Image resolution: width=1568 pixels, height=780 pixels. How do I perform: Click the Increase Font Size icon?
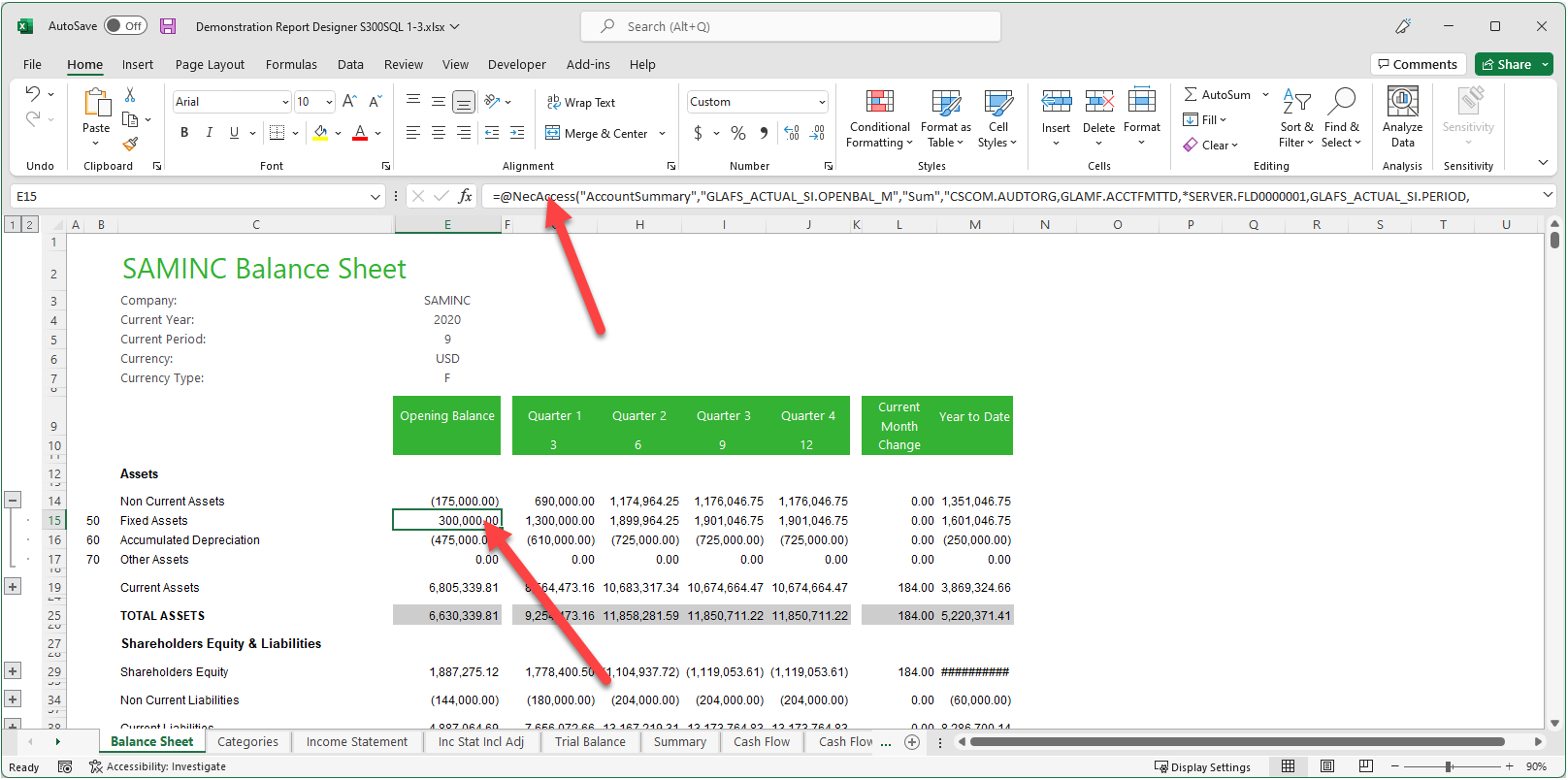pos(350,102)
